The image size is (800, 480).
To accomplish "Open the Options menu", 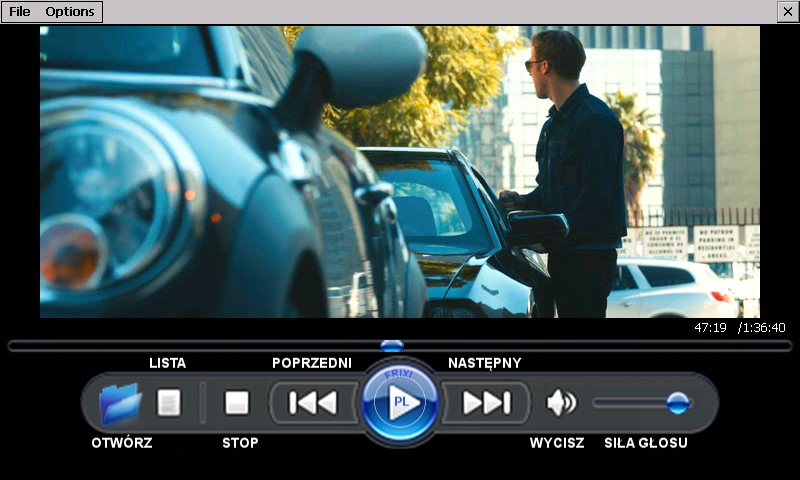I will click(70, 12).
